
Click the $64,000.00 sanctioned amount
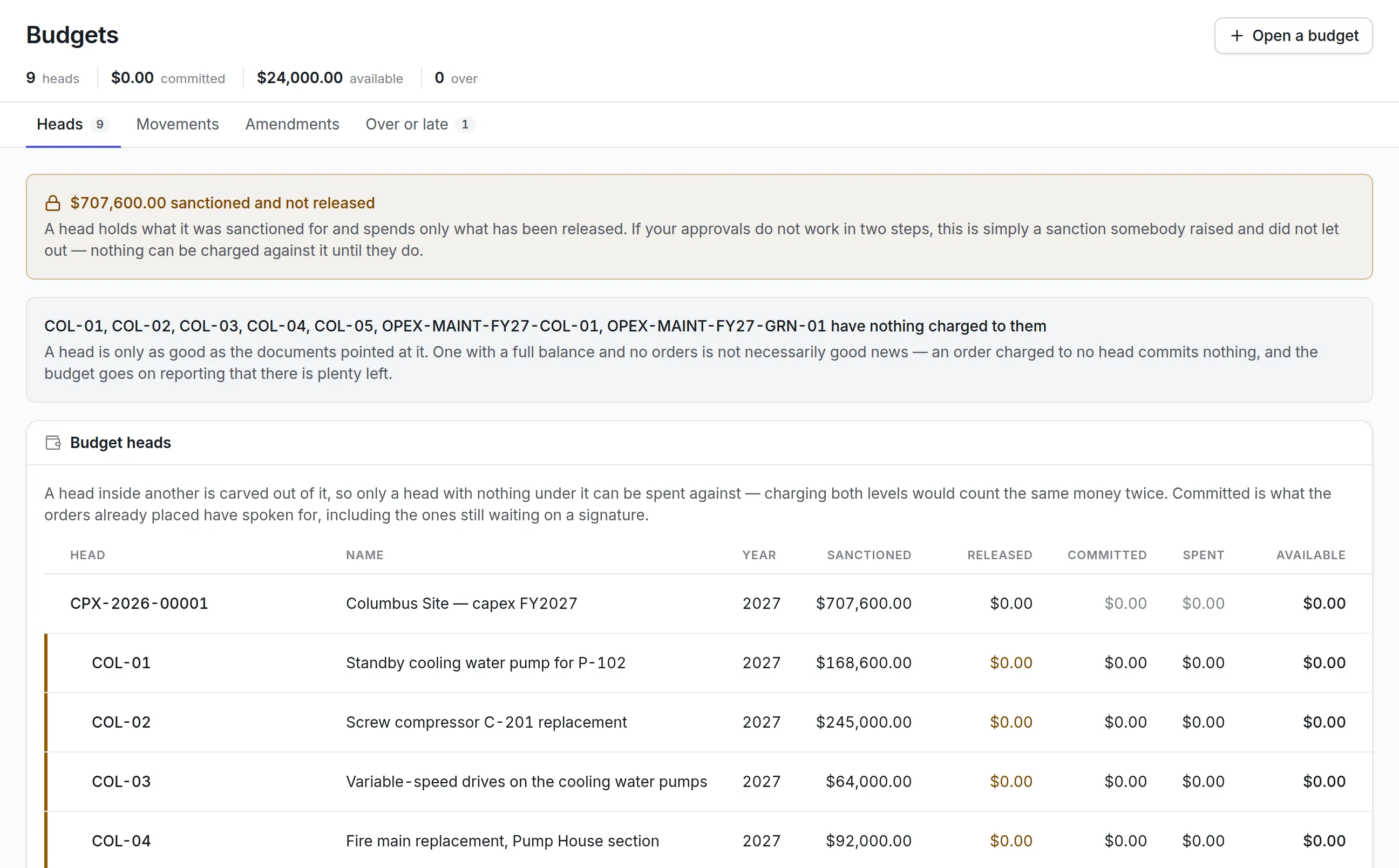point(868,781)
